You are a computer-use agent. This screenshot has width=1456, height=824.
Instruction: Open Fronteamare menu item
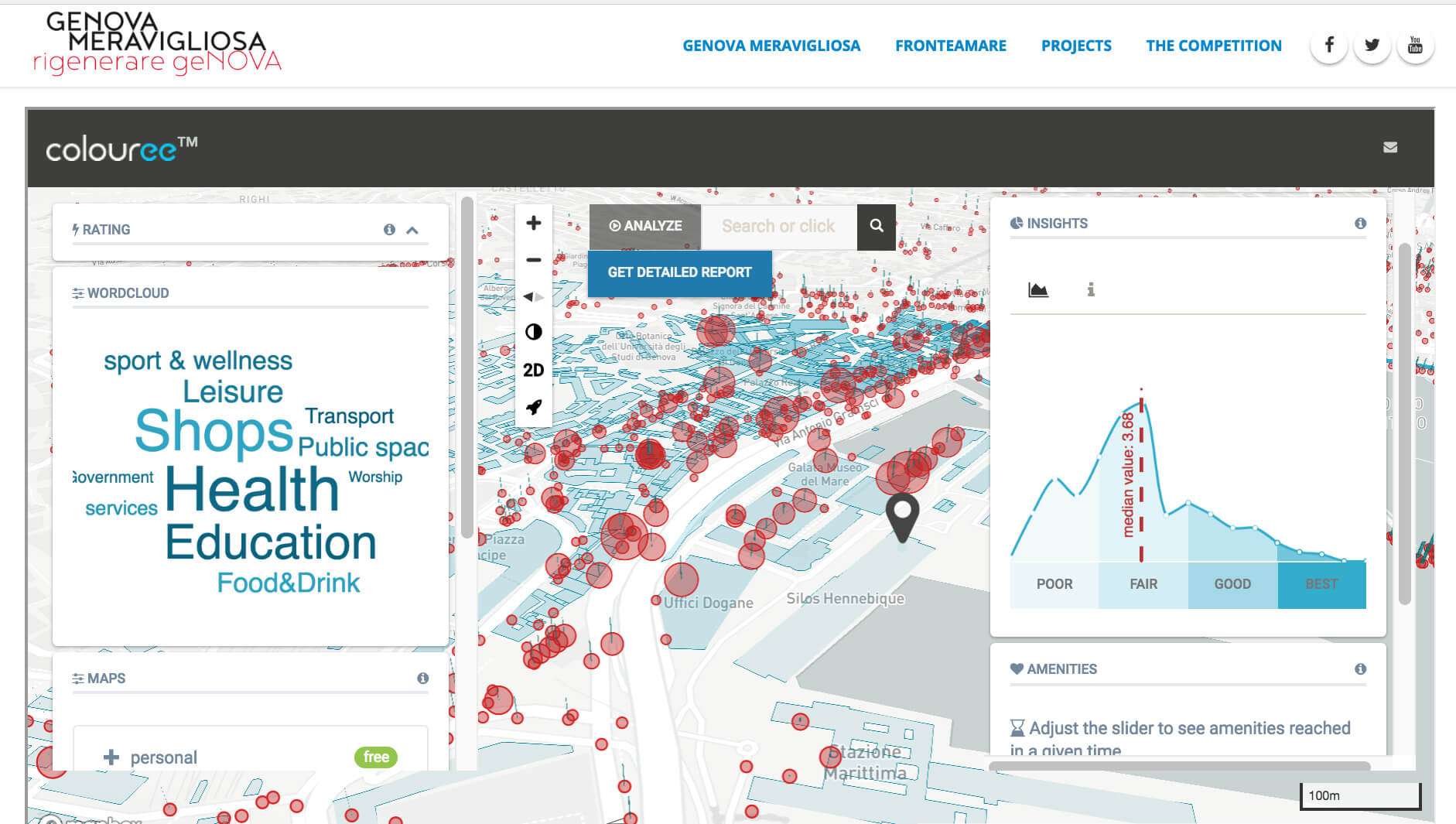point(951,46)
